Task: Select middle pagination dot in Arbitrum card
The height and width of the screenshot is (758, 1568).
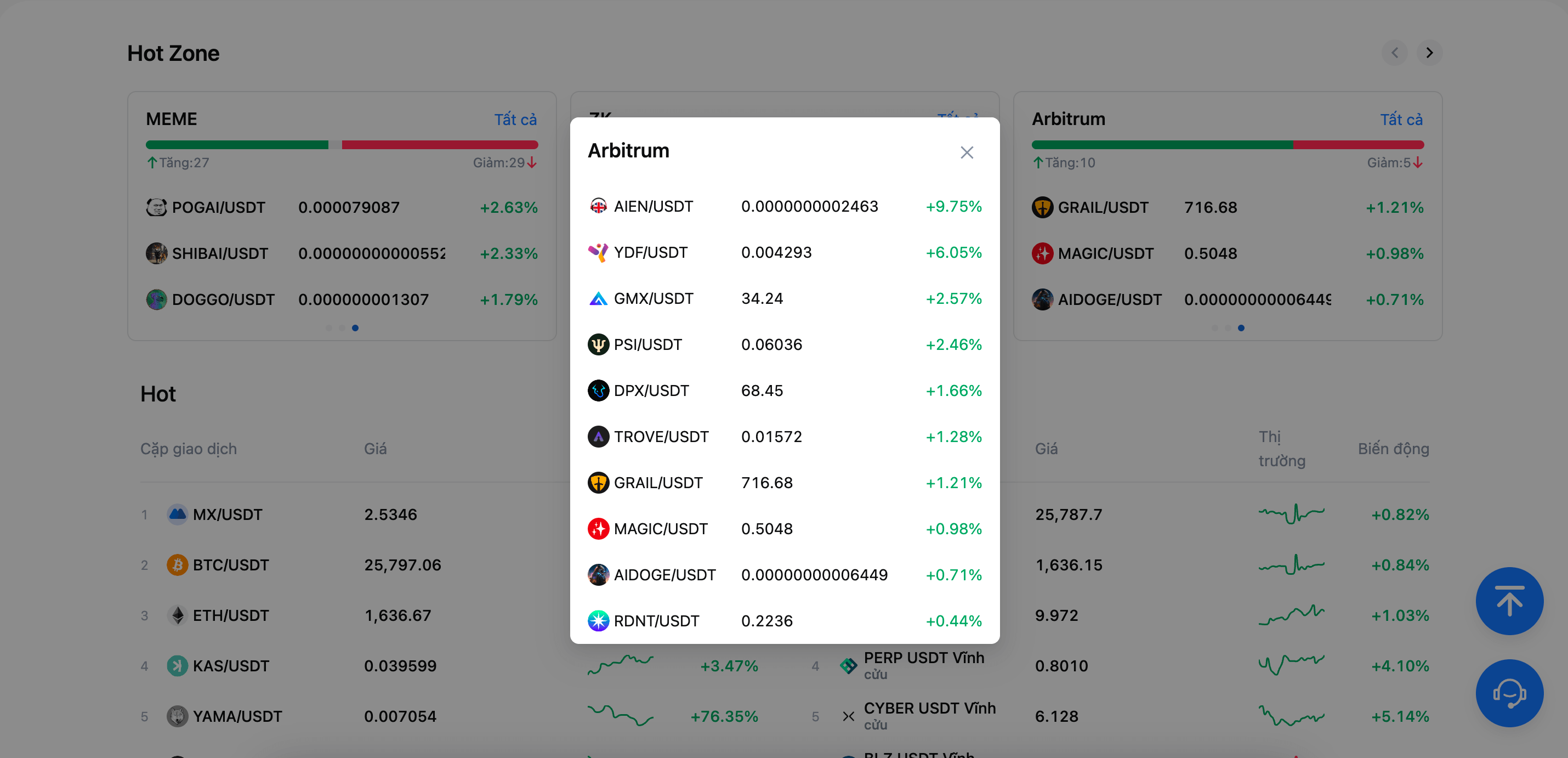Action: click(1228, 328)
